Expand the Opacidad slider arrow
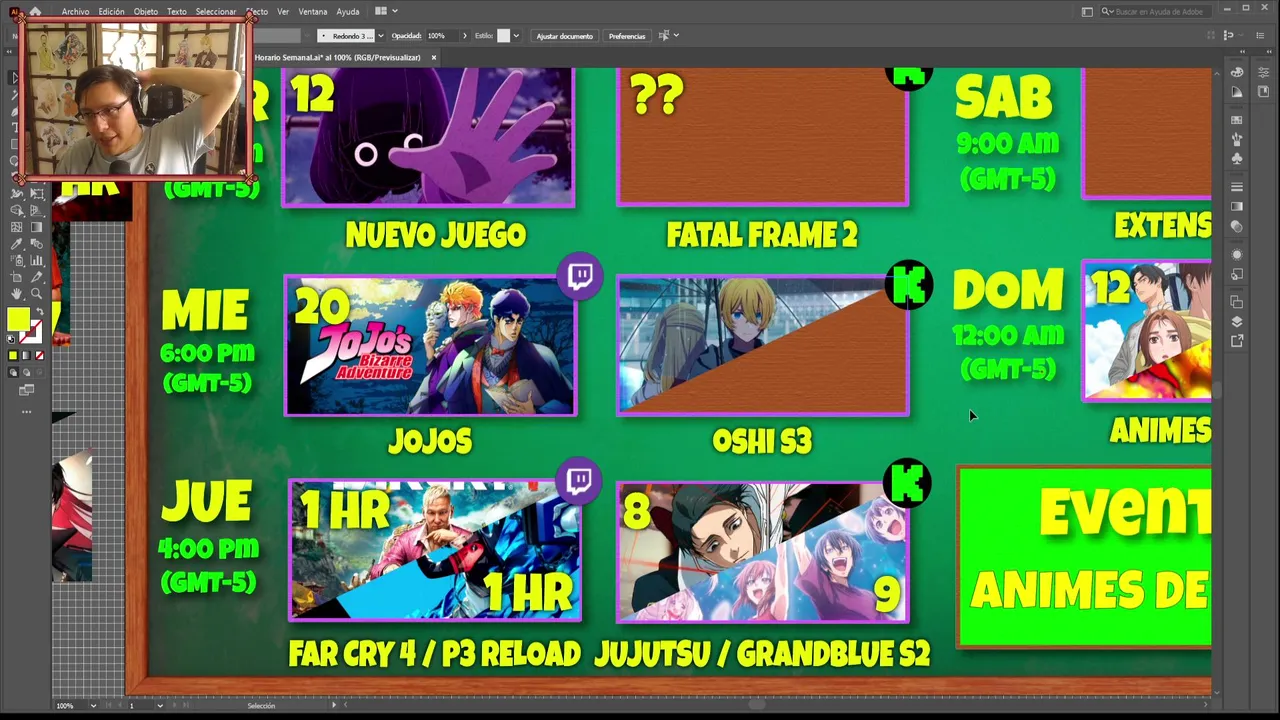The width and height of the screenshot is (1280, 720). tap(464, 36)
